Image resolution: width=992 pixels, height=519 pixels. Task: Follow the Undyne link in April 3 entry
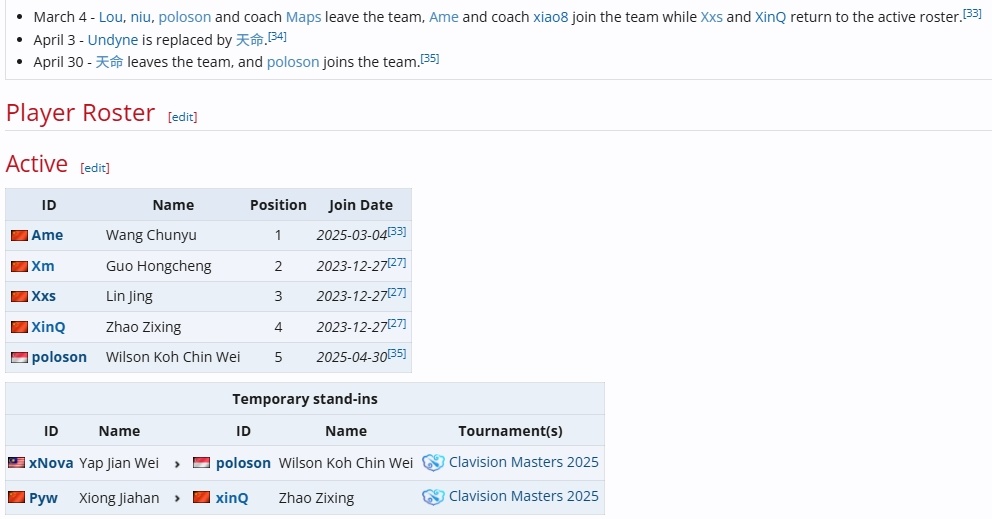coord(113,40)
